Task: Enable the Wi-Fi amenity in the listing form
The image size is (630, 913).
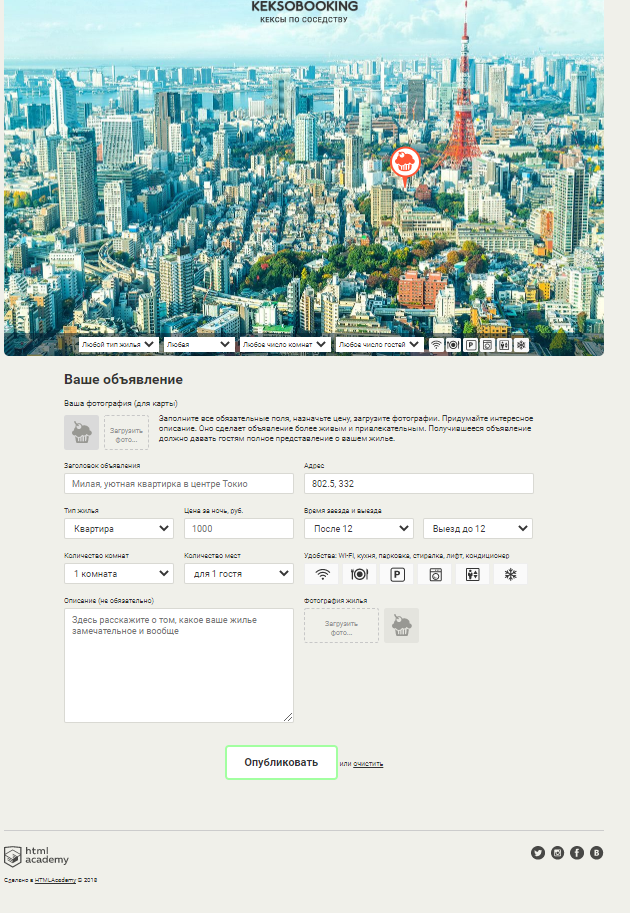Action: tap(322, 574)
